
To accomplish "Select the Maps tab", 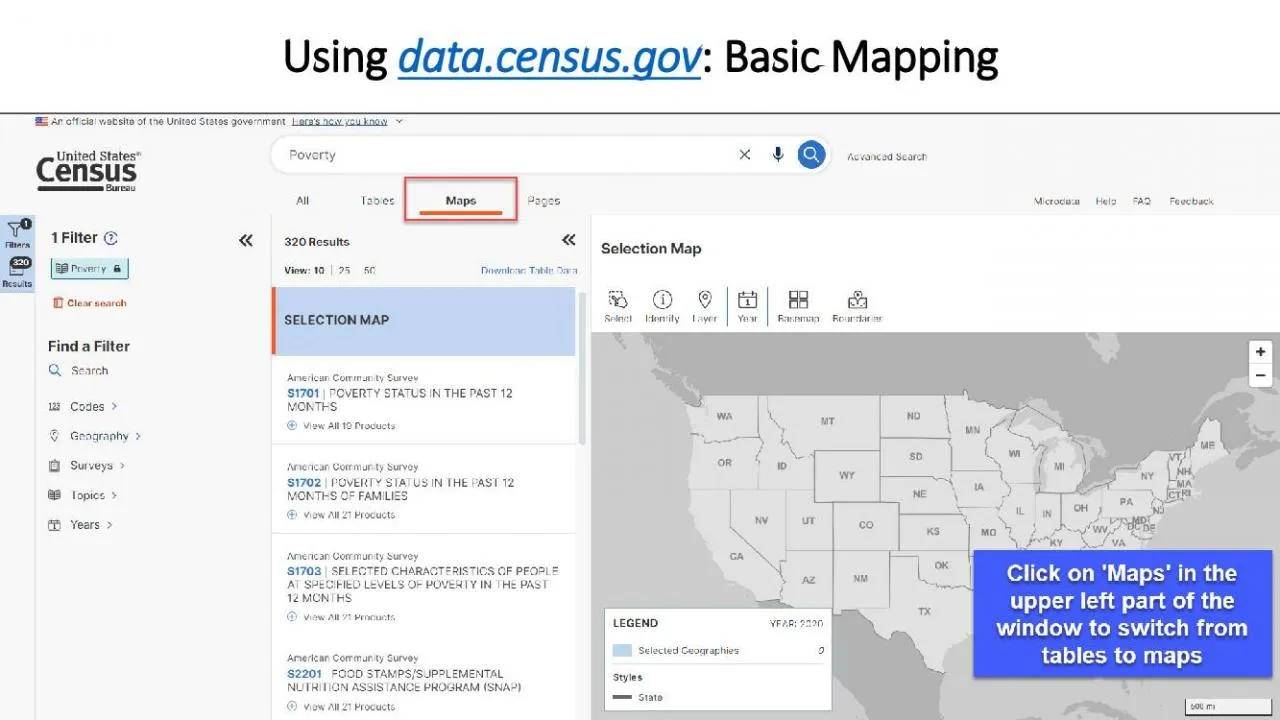I will click(x=461, y=201).
